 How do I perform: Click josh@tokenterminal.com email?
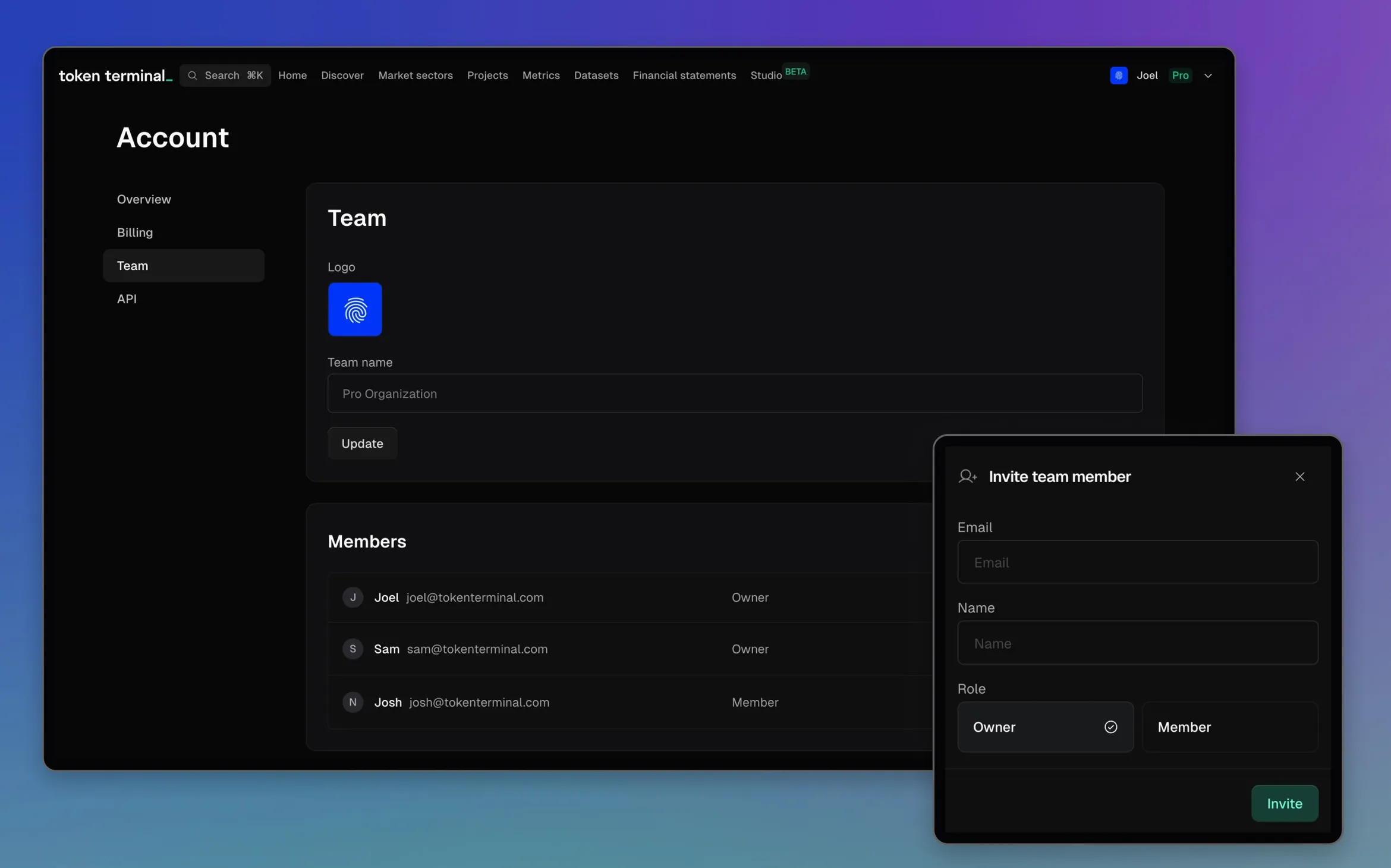coord(479,702)
